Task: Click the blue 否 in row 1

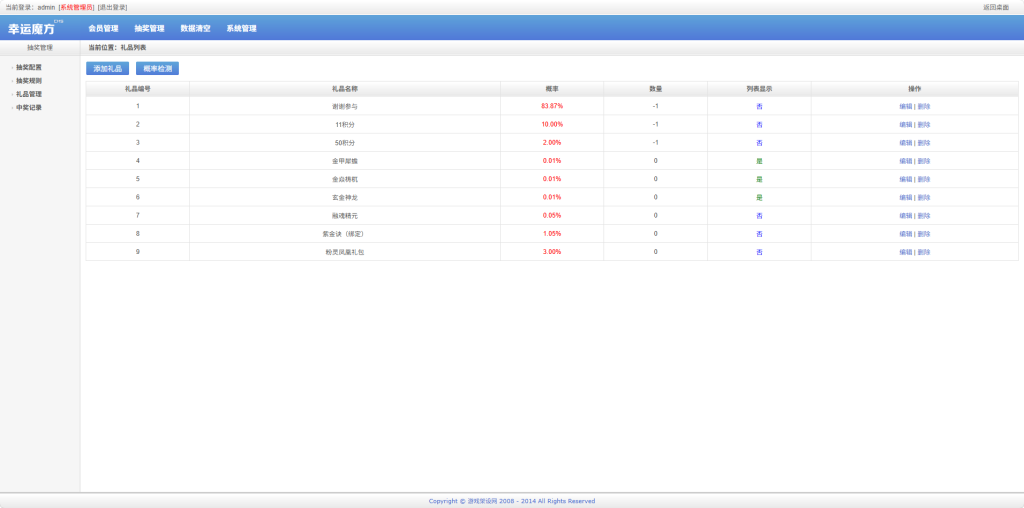Action: tap(760, 106)
